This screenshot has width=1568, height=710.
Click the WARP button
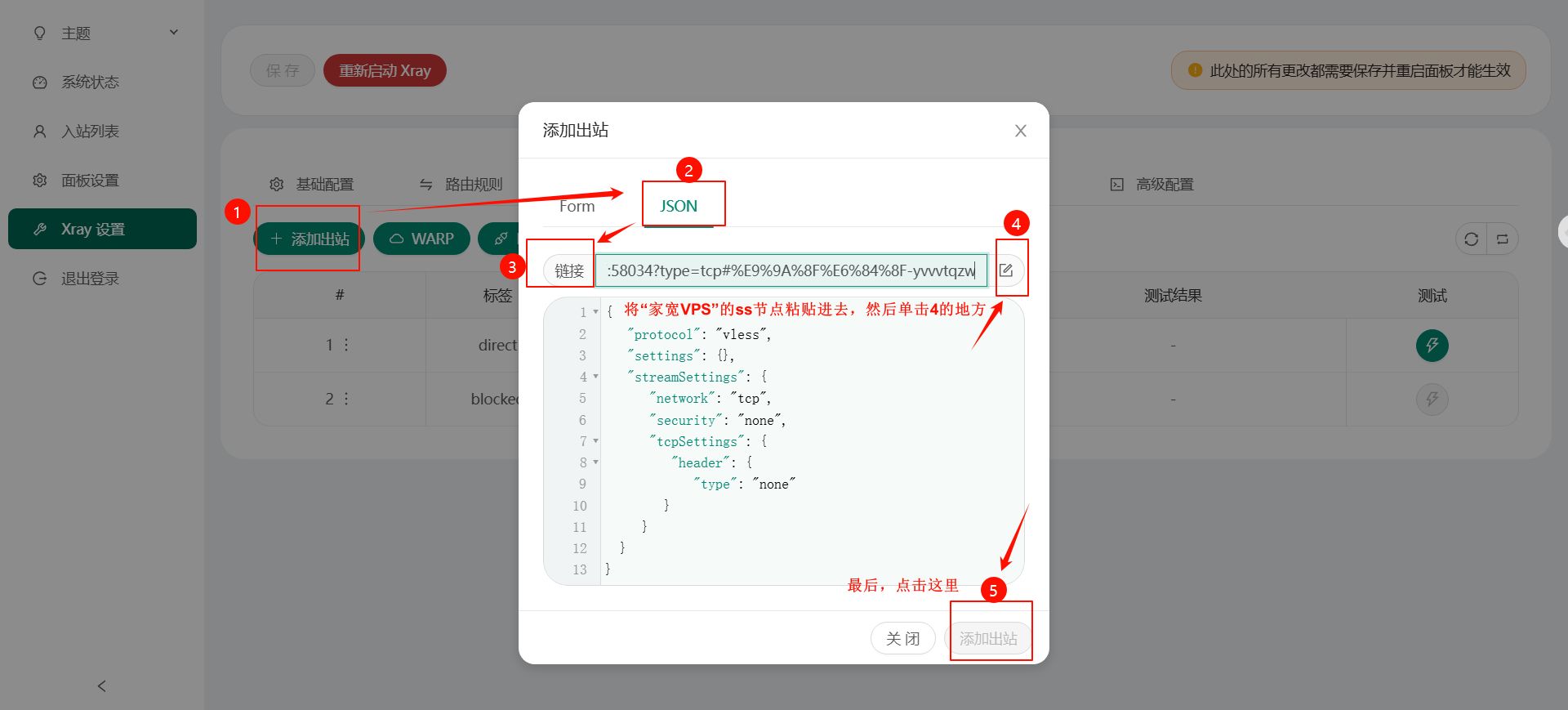[x=421, y=239]
